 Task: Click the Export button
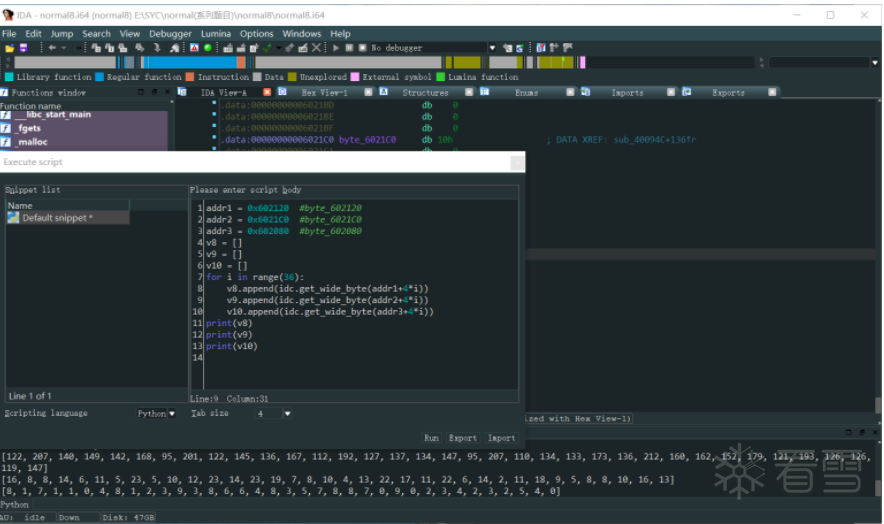pos(463,438)
